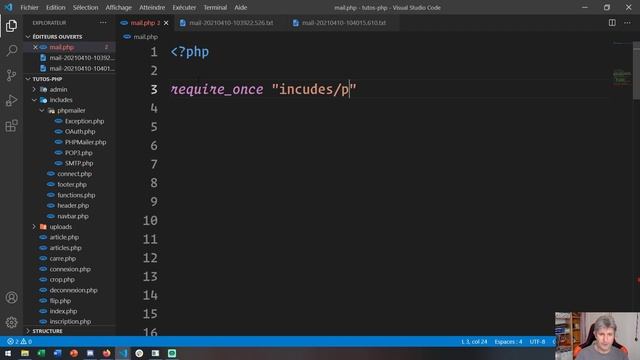Open the Explorer view in activity bar
This screenshot has width=640, height=360.
(11, 26)
